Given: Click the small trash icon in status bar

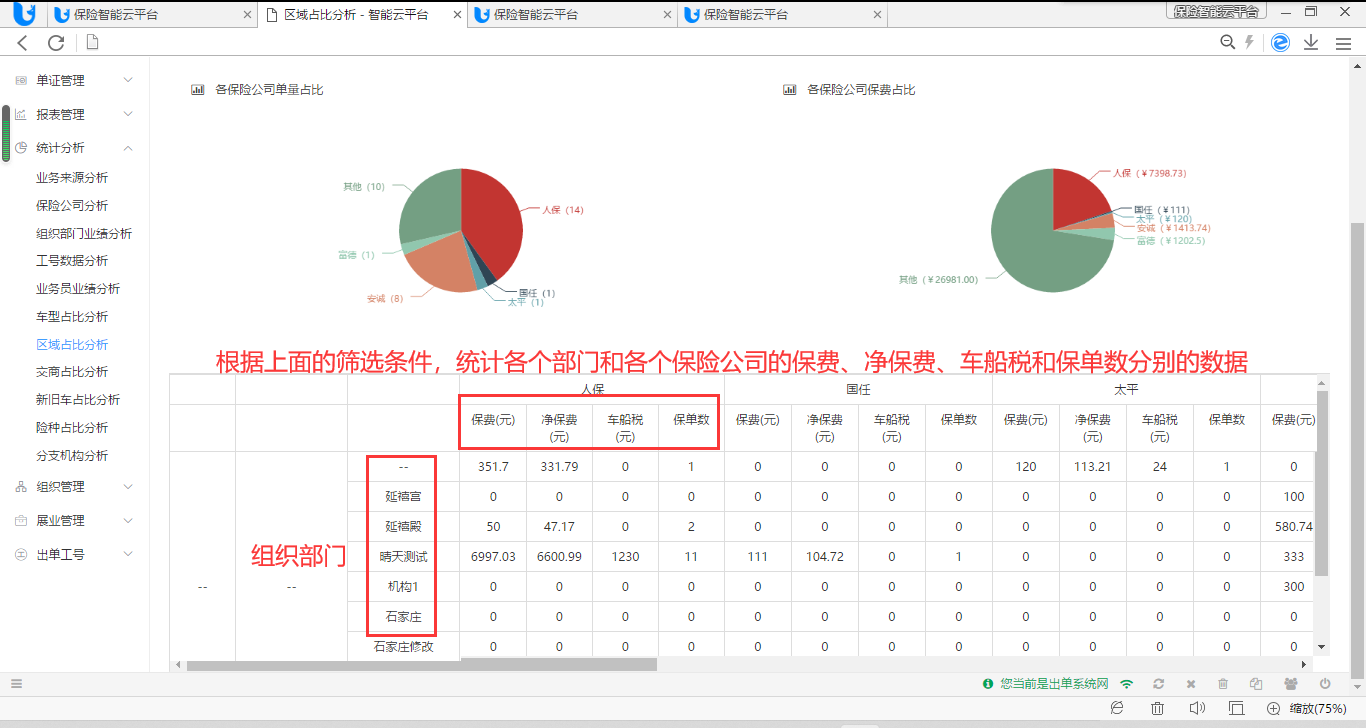Looking at the screenshot, I should pyautogui.click(x=1223, y=684).
